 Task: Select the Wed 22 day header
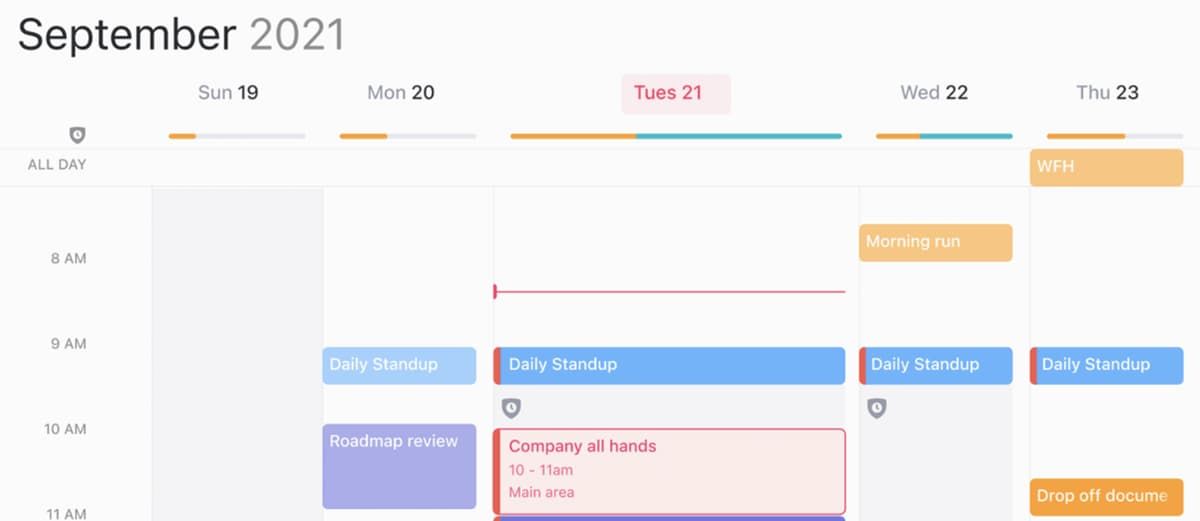coord(934,93)
